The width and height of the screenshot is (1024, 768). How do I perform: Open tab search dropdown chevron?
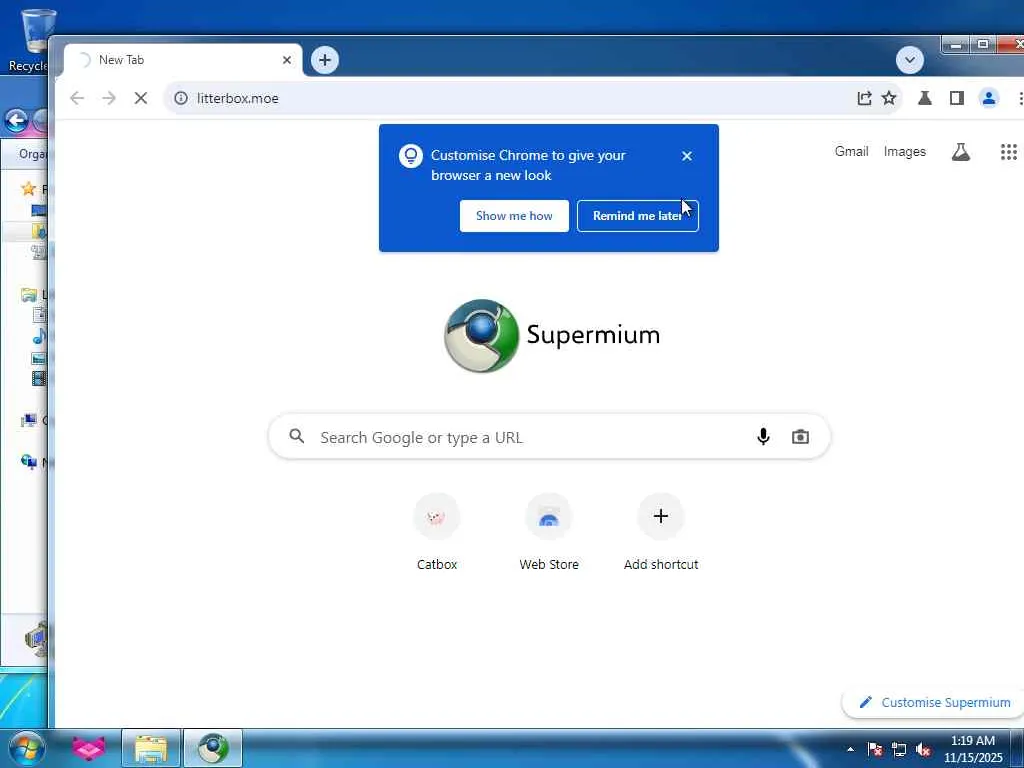click(x=910, y=60)
